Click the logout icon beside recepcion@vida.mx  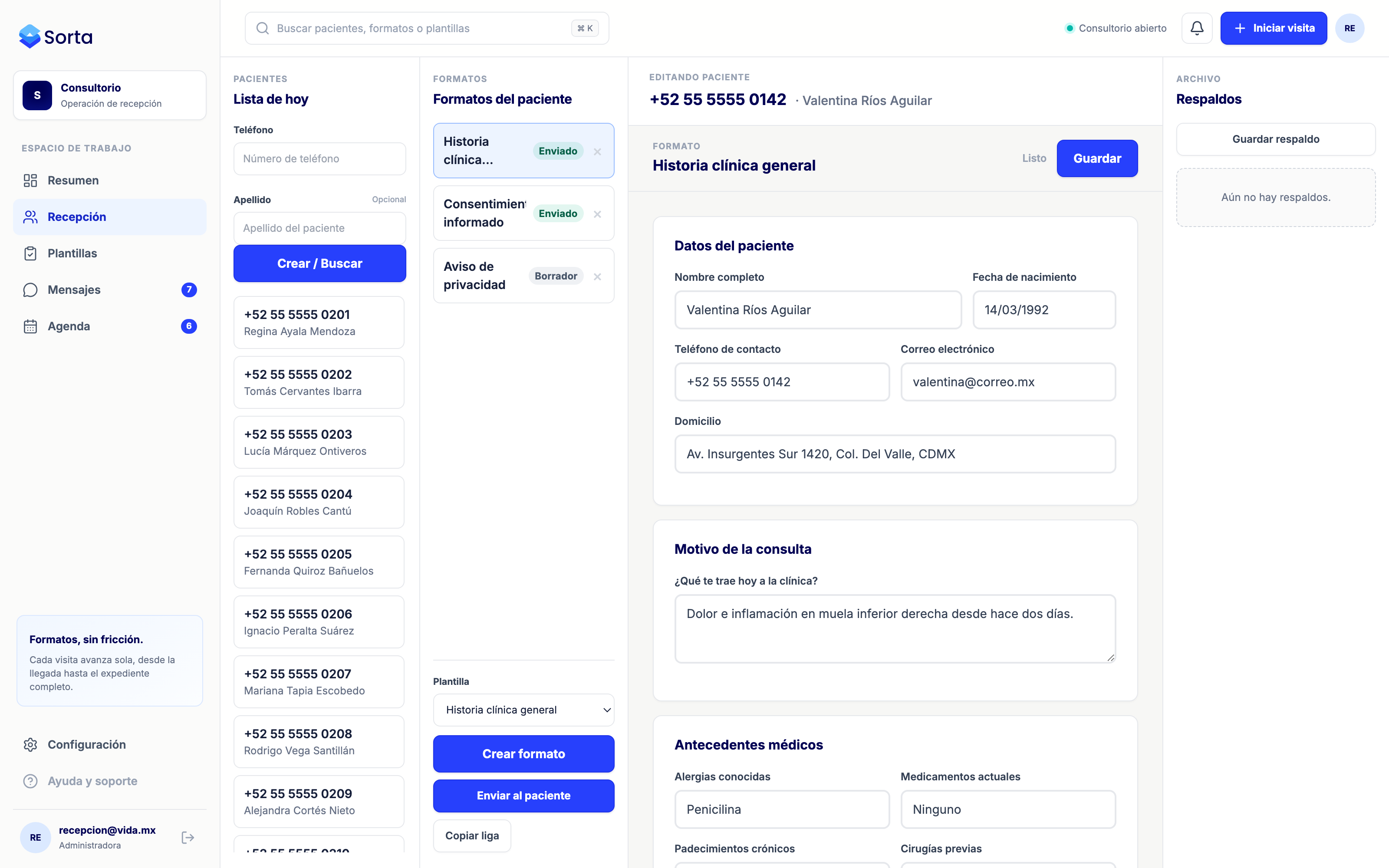coord(188,838)
